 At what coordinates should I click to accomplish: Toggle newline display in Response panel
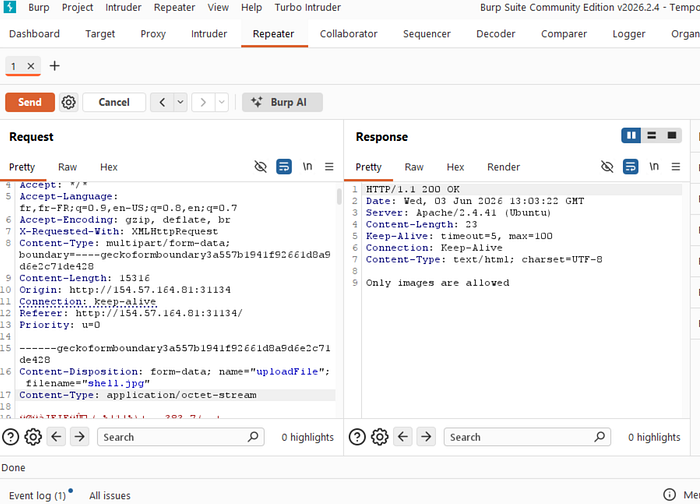[654, 167]
